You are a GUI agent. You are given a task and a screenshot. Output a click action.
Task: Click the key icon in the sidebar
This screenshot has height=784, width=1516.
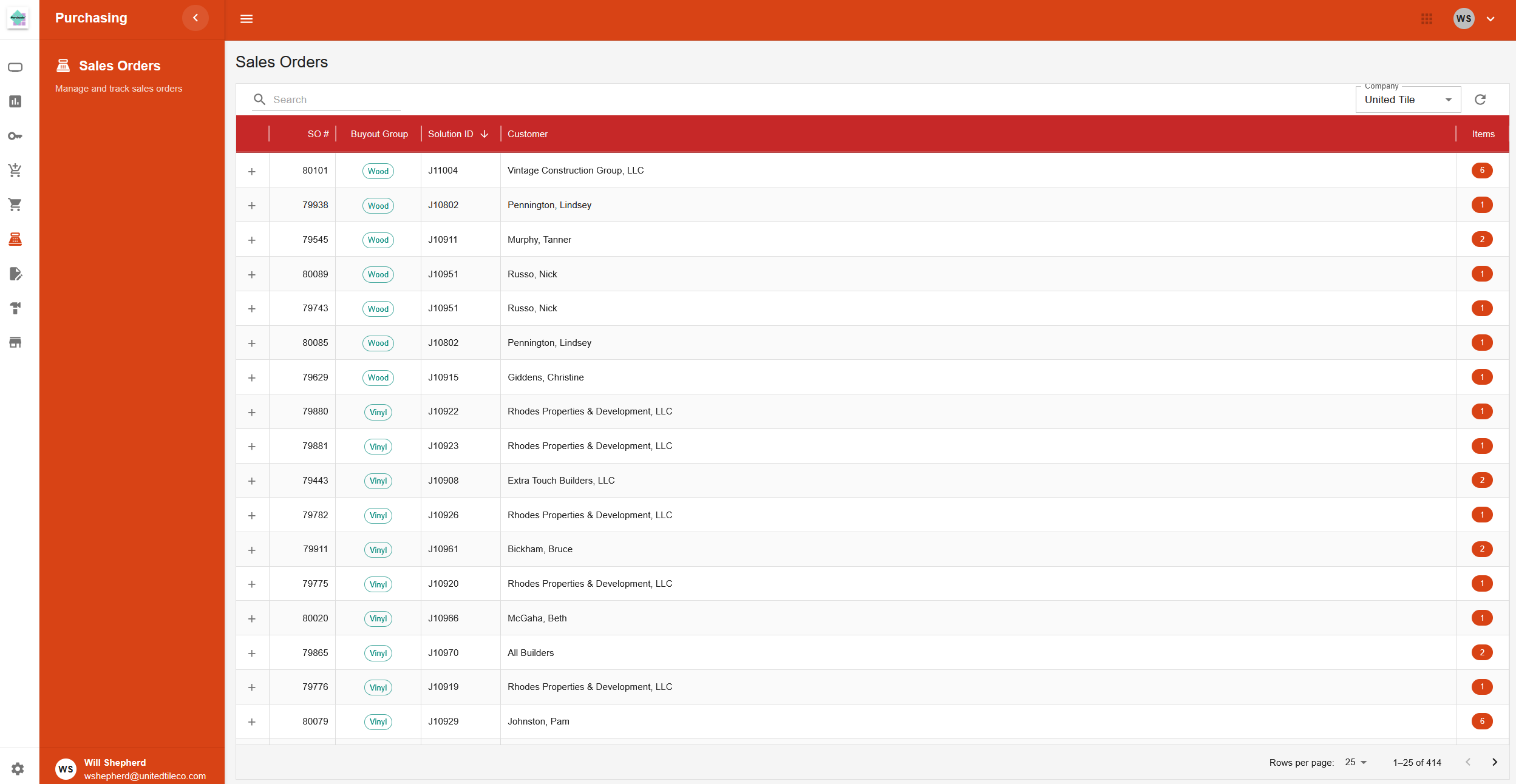15,136
